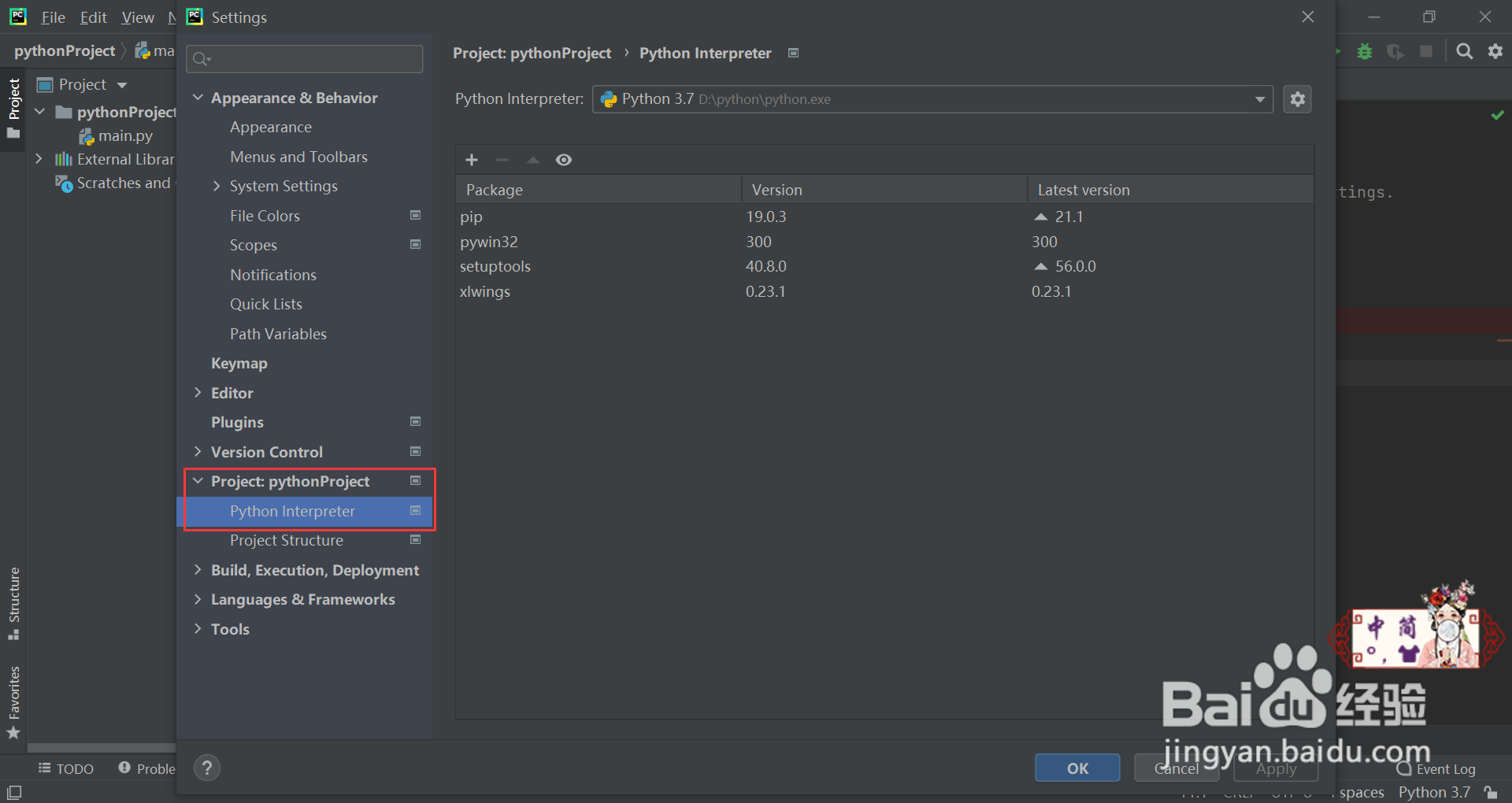Open the Problems tool window
The width and height of the screenshot is (1512, 803).
(x=147, y=769)
